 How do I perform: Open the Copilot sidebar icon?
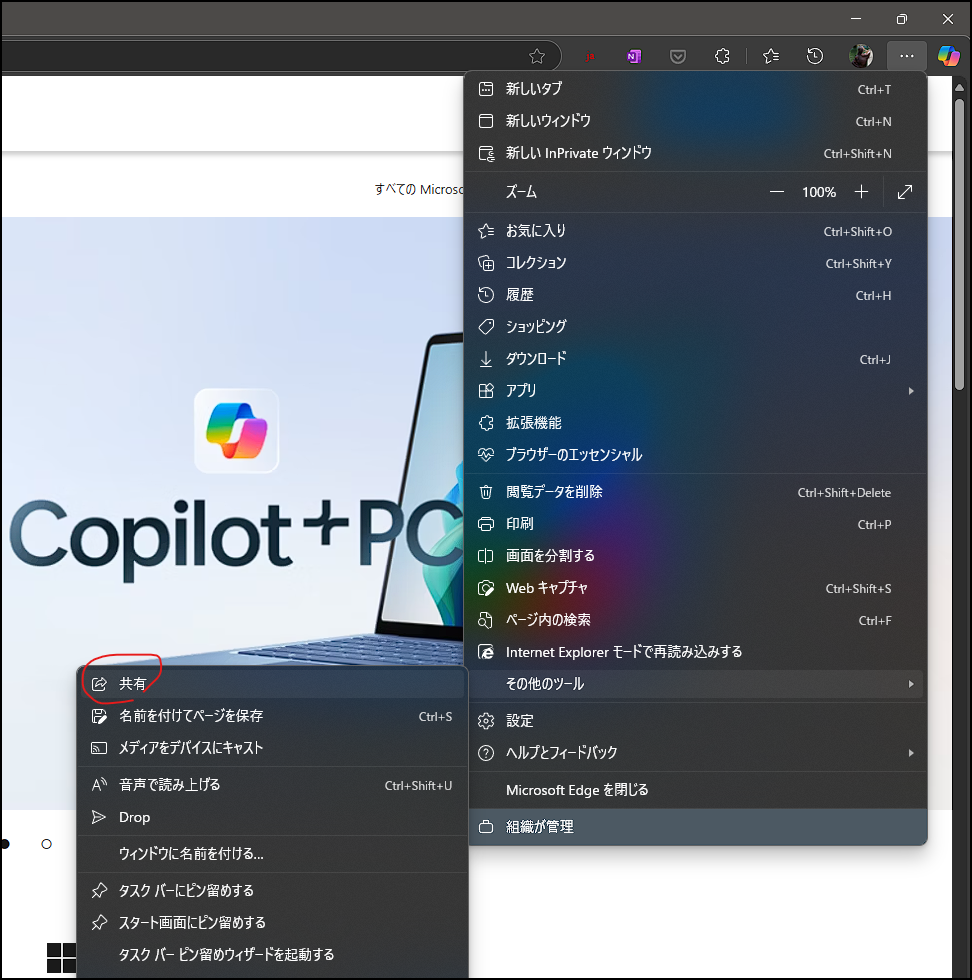click(x=948, y=56)
